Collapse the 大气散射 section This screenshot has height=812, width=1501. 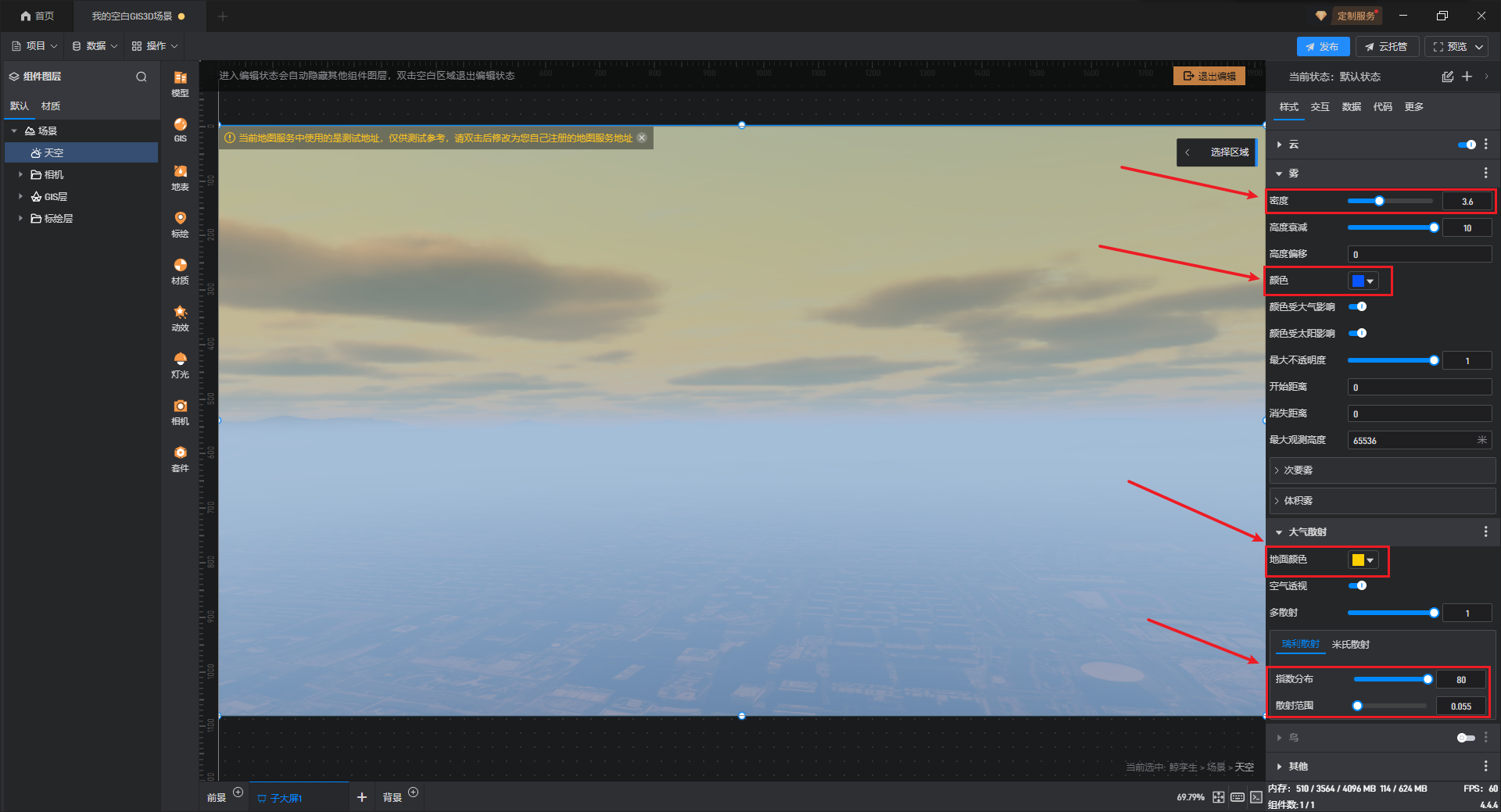click(1279, 532)
